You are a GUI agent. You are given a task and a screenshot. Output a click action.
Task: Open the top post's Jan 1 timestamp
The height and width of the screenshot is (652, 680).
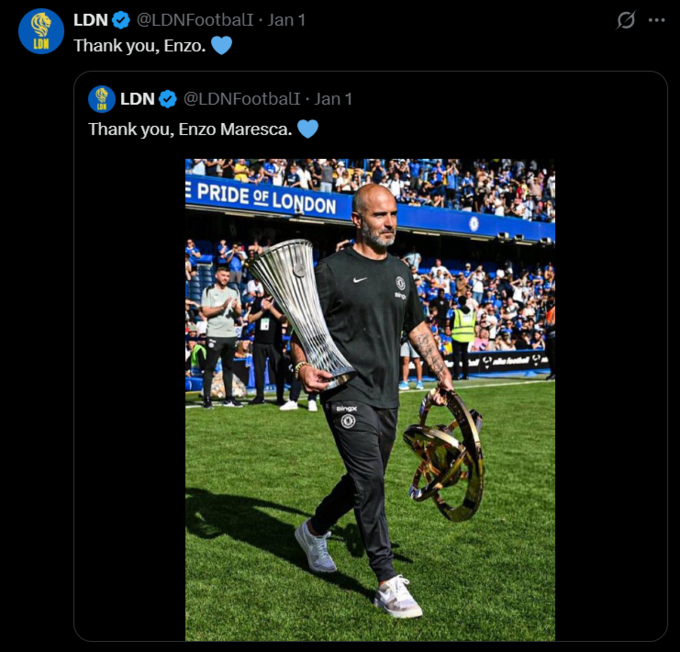(x=287, y=20)
